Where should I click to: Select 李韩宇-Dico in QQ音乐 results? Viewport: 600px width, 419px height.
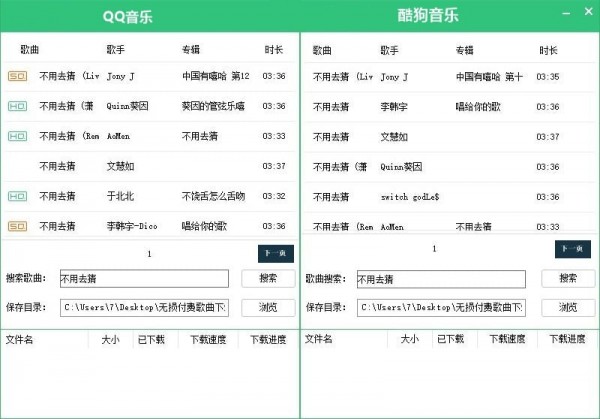point(132,226)
